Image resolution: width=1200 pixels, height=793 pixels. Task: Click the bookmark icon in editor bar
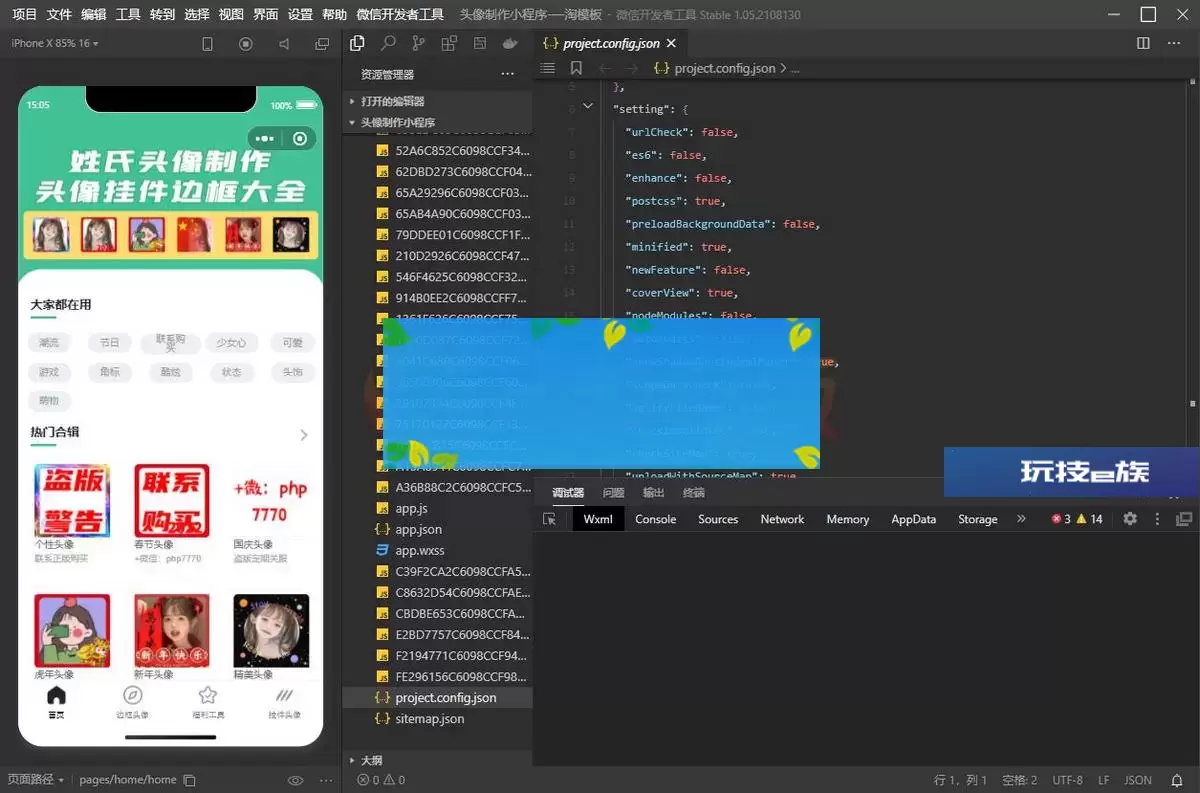tap(576, 68)
